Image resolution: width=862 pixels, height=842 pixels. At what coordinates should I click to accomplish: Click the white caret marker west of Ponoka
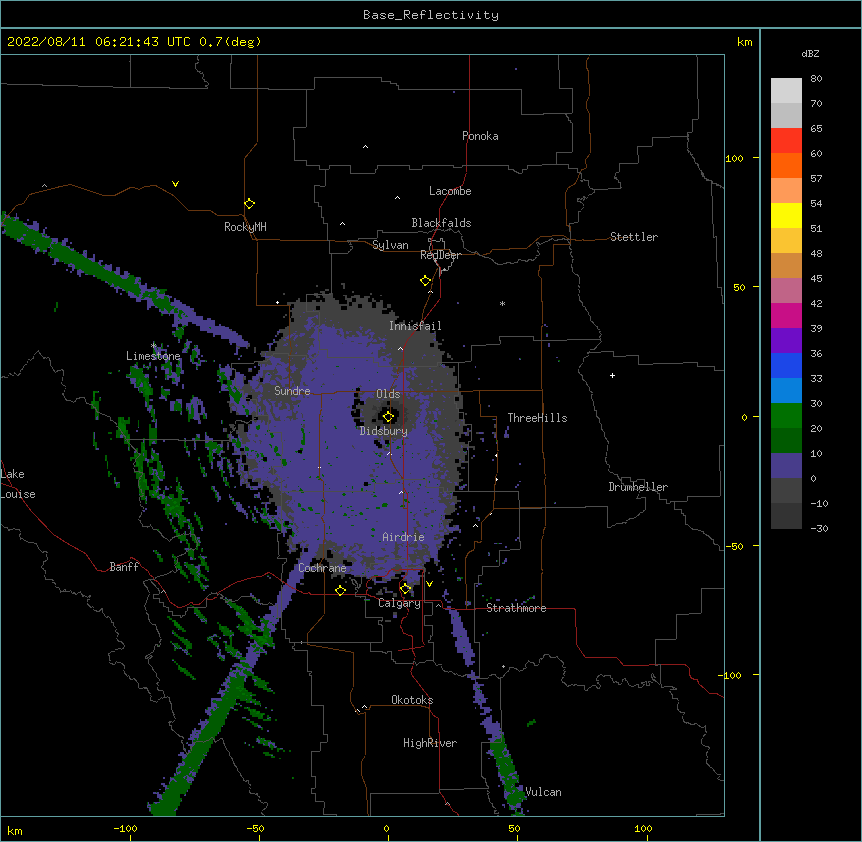click(366, 147)
